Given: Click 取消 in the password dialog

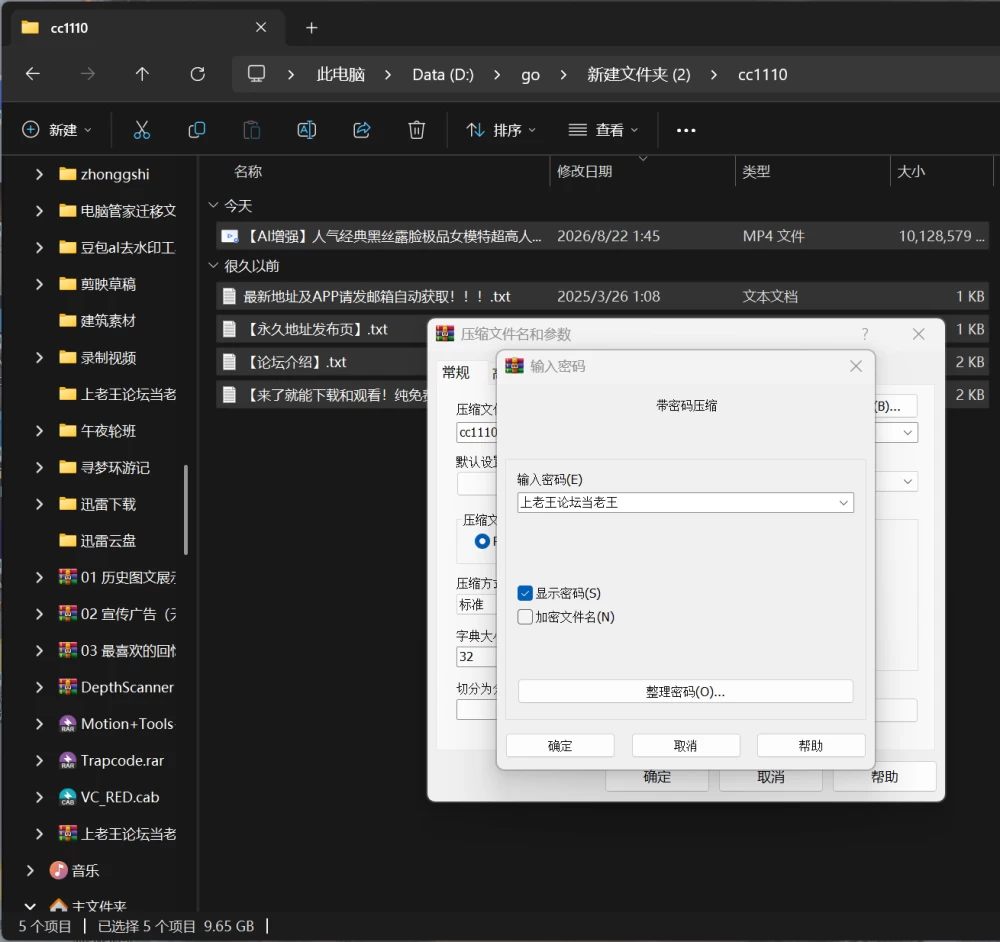Looking at the screenshot, I should pos(686,746).
